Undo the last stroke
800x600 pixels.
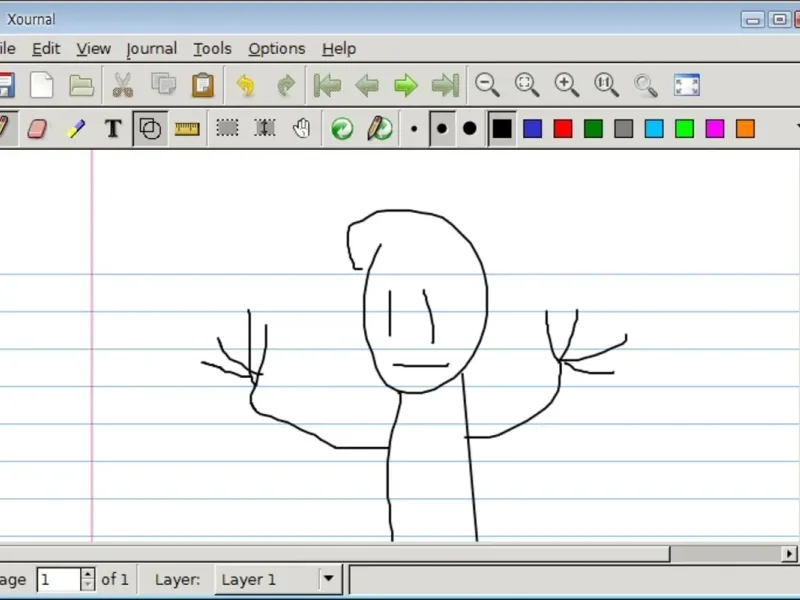tap(245, 85)
